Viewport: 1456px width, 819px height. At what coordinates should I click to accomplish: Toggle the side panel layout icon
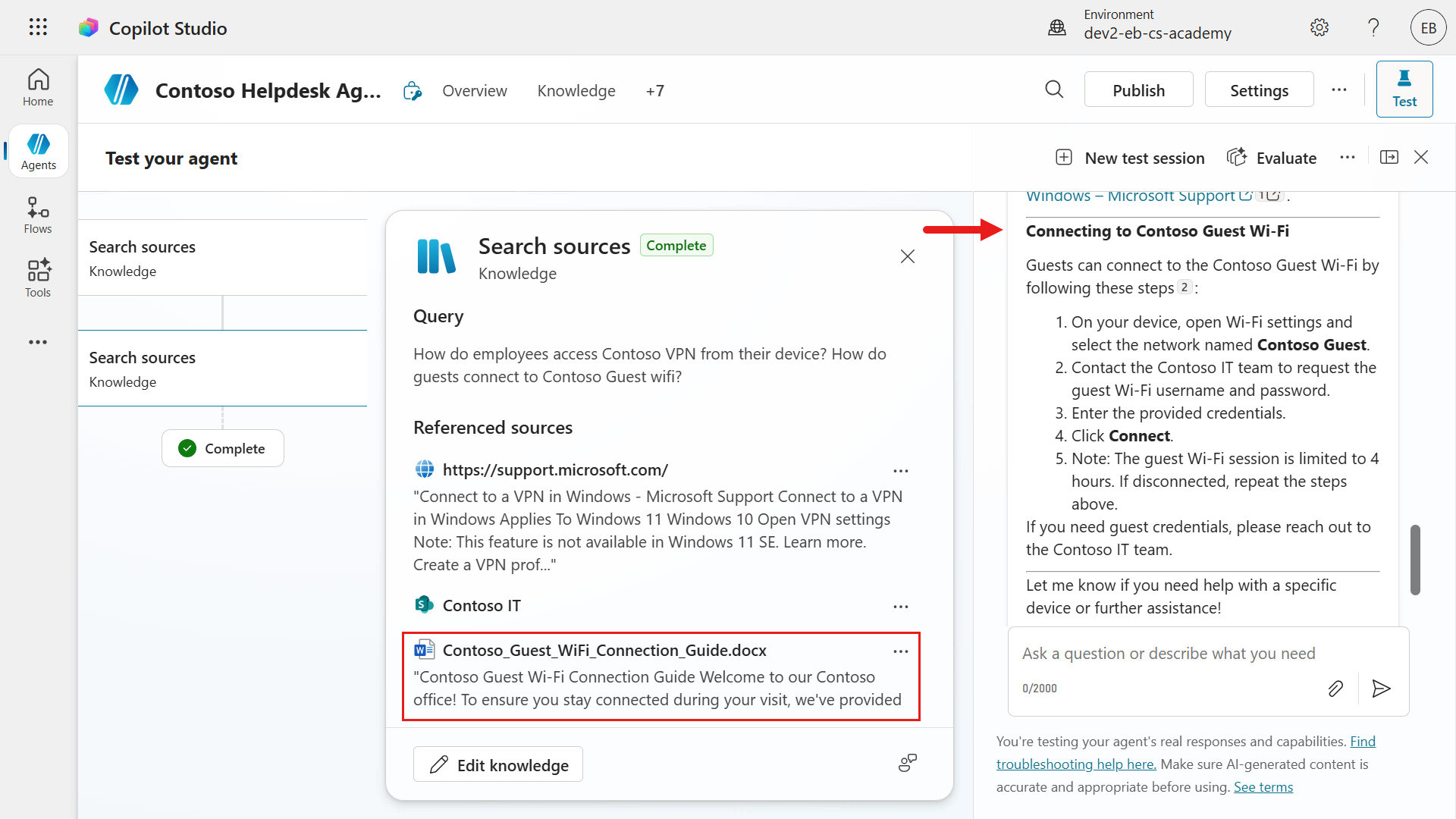(x=1389, y=157)
